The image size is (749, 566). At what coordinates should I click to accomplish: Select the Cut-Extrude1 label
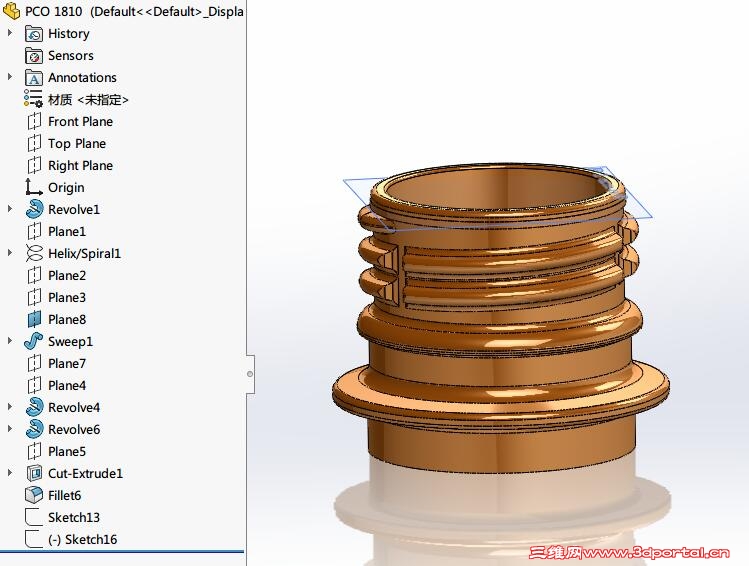86,473
